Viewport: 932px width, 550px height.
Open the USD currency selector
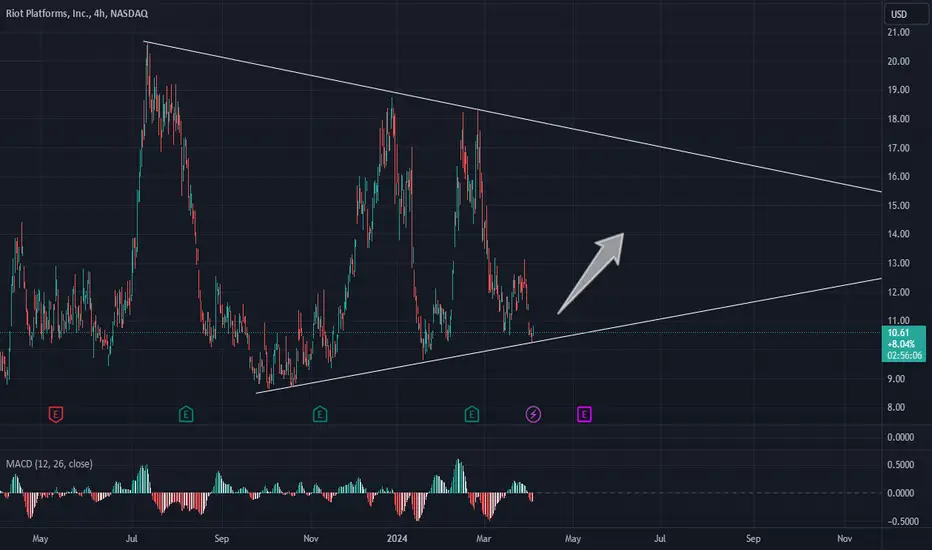point(906,14)
